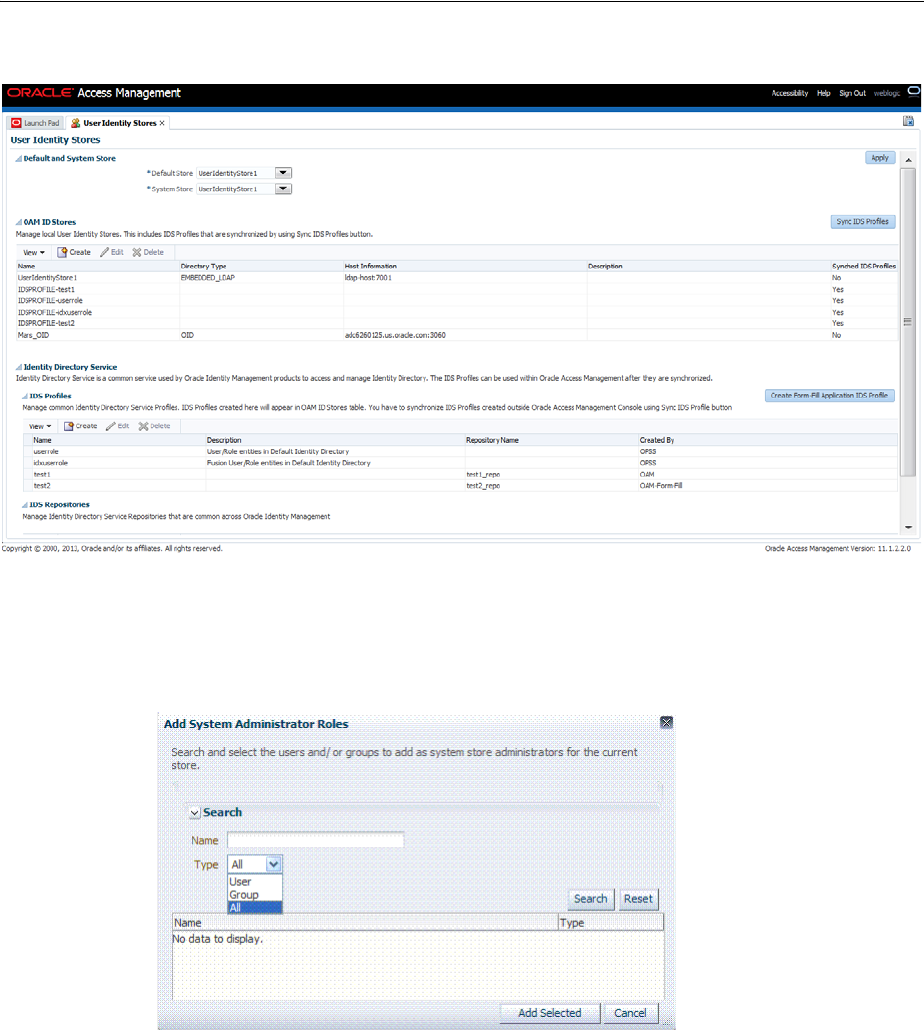Click Edit in OAM ID Stores toolbar
The image size is (924, 1030).
112,252
